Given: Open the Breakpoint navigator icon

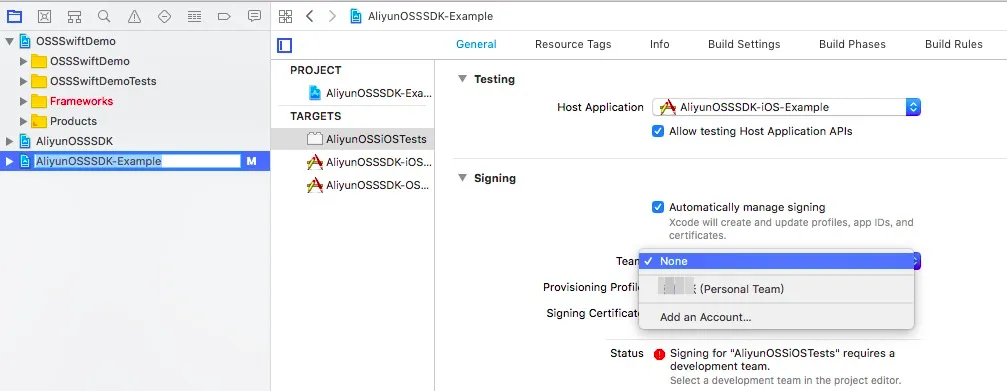Looking at the screenshot, I should tap(224, 17).
